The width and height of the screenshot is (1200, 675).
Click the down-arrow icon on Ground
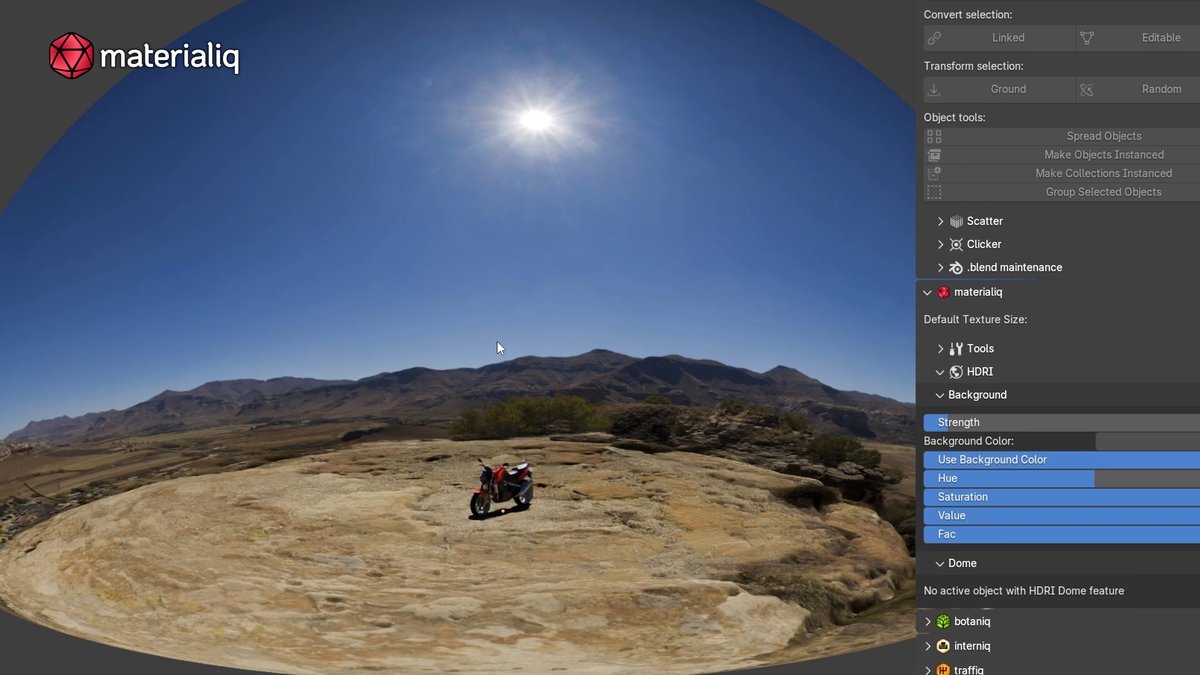coord(934,89)
